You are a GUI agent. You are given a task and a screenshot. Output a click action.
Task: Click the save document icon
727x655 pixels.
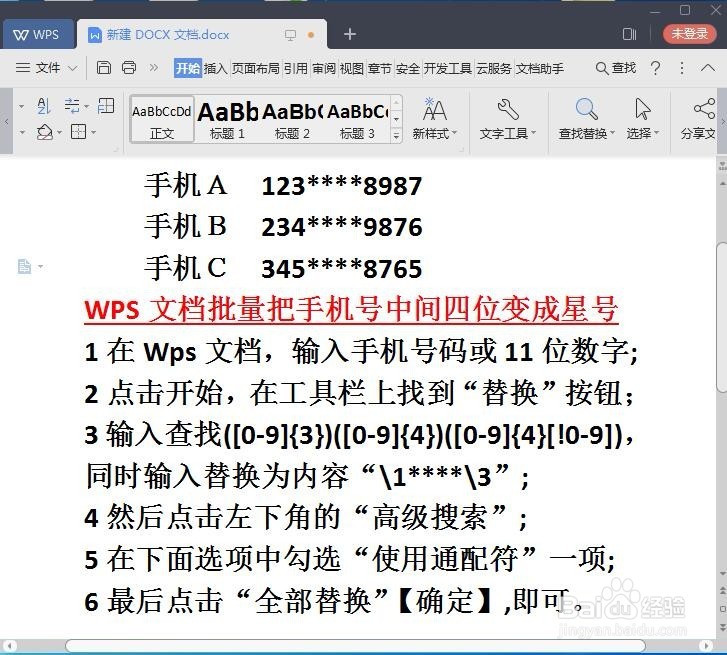pos(103,68)
